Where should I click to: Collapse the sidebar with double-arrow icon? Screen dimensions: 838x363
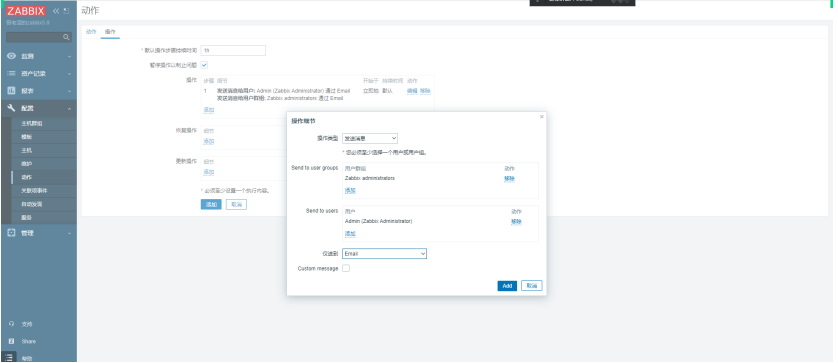tap(56, 11)
